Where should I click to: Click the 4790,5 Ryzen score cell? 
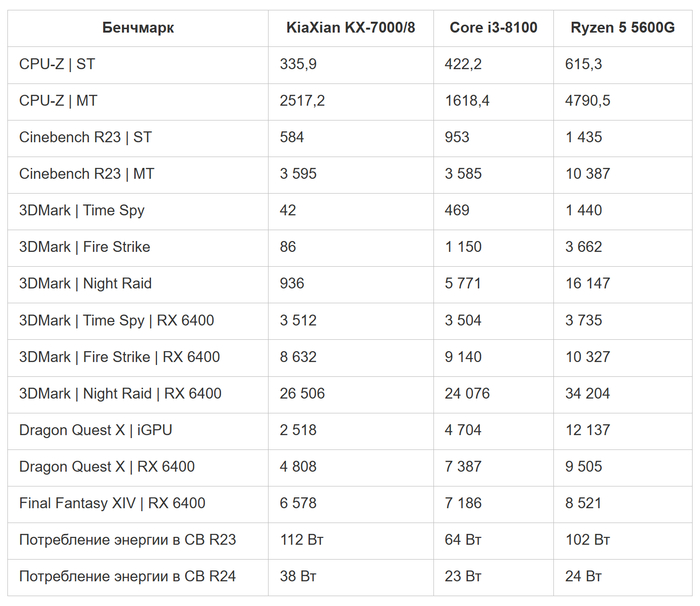point(588,101)
